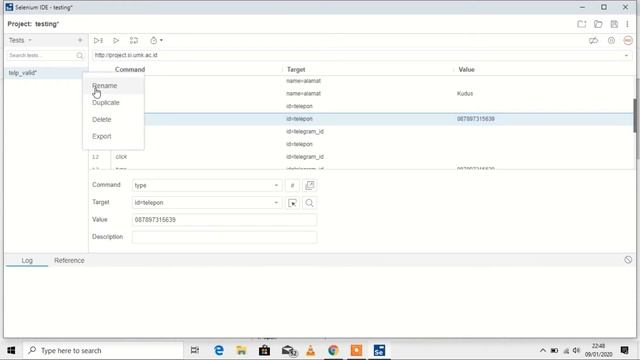Choose Duplicate from the context menu
640x360 pixels.
(x=113, y=102)
